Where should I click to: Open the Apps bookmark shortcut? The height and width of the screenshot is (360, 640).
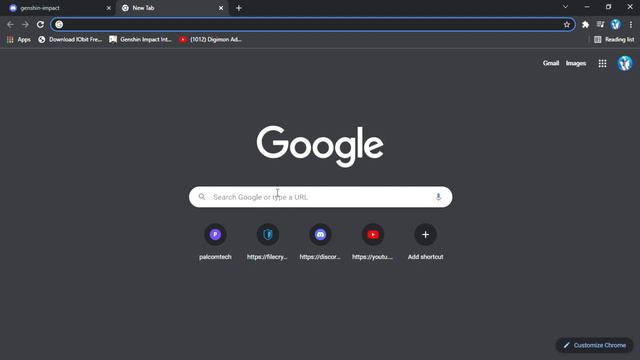click(x=19, y=40)
